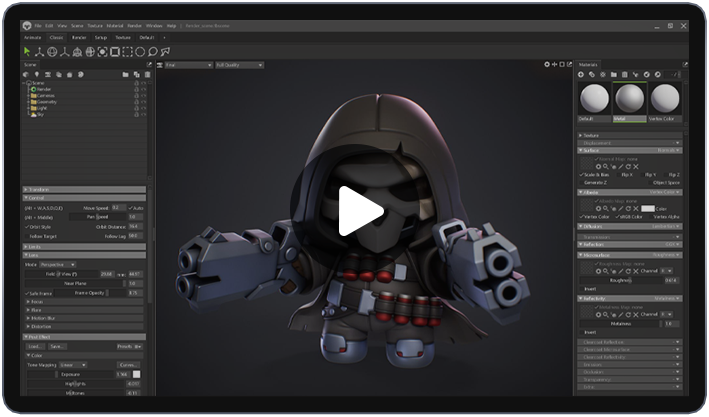Switch to the Animate workspace tab
This screenshot has width=709, height=417.
coord(33,38)
